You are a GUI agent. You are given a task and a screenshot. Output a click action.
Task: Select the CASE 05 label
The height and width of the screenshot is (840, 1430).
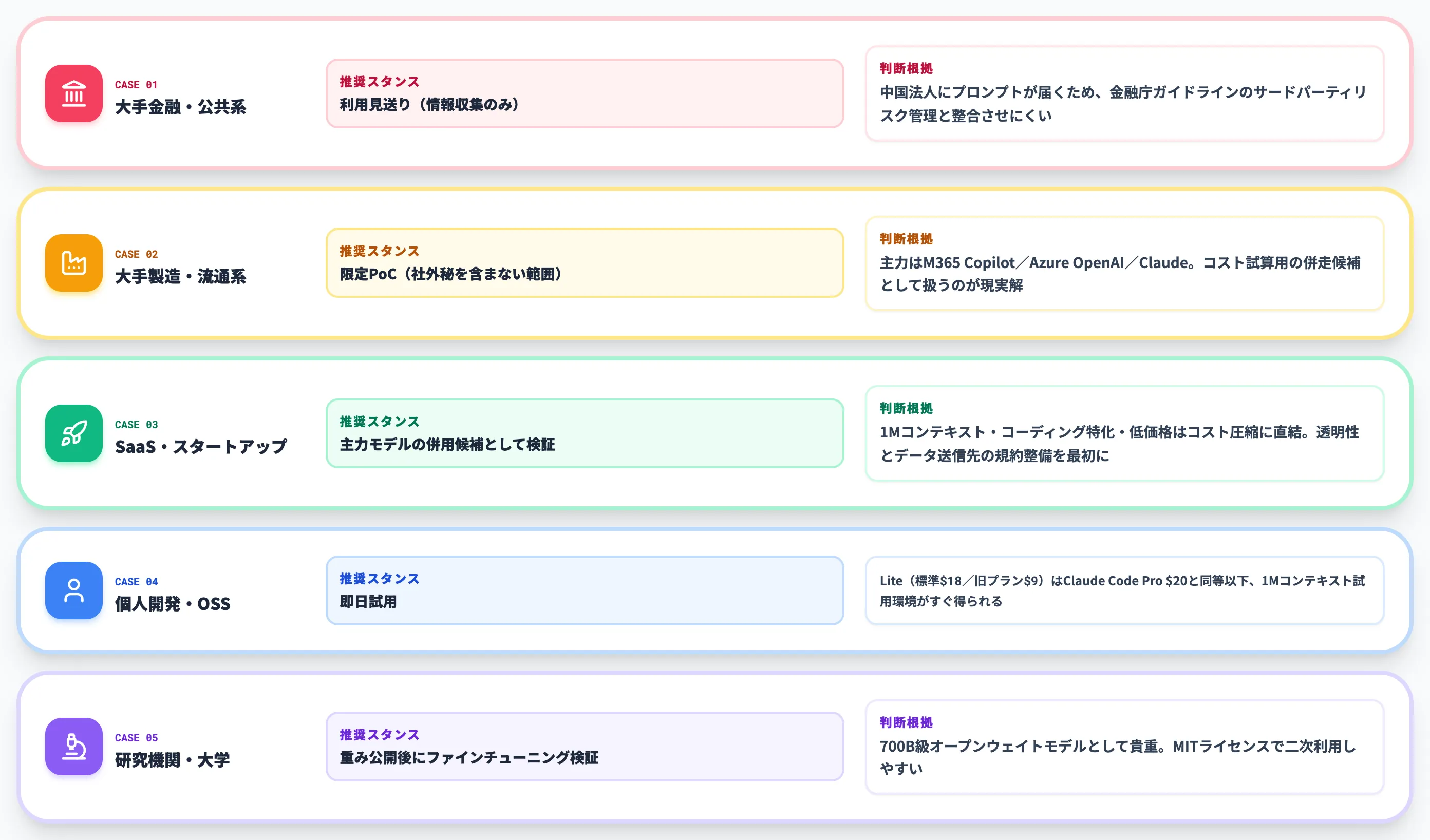pos(136,737)
